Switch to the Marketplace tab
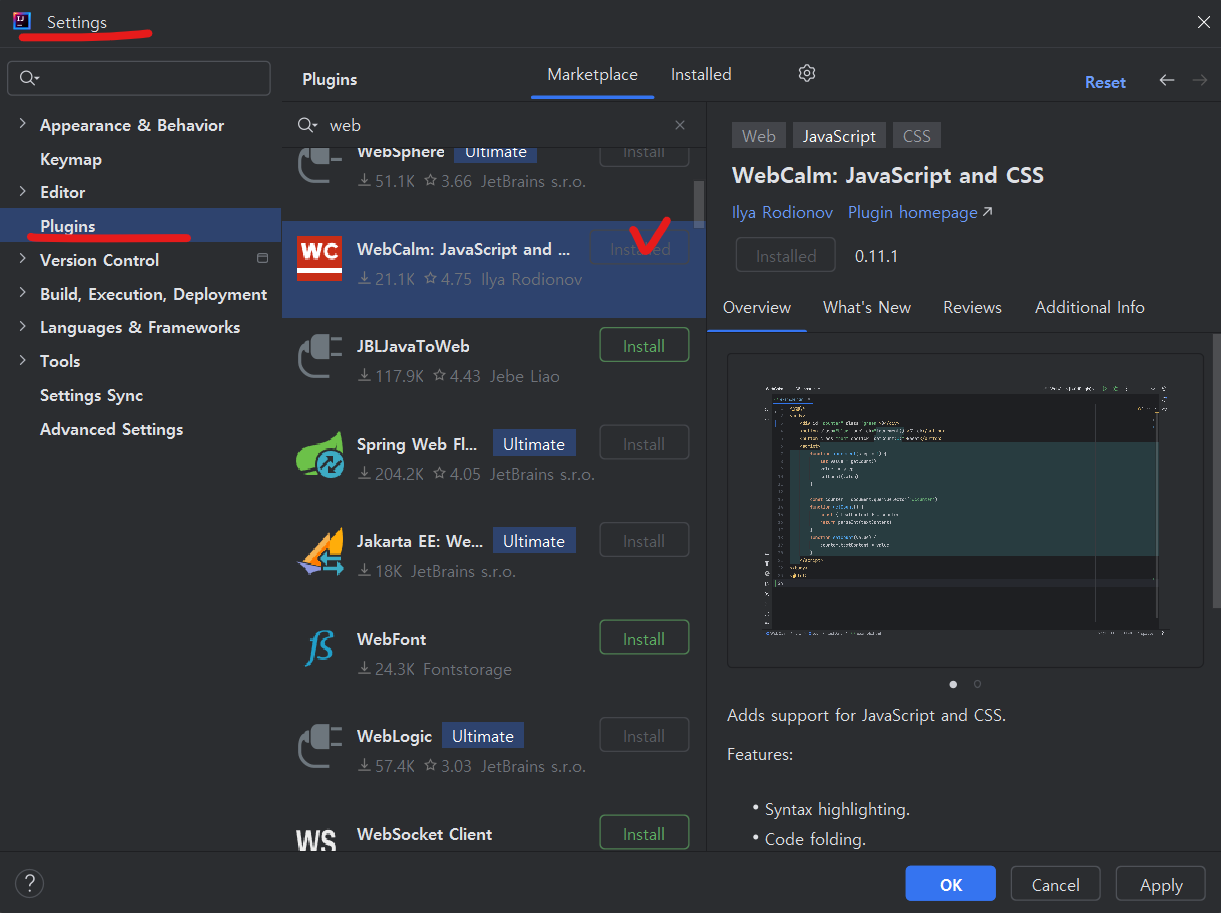Image resolution: width=1221 pixels, height=913 pixels. (x=592, y=75)
